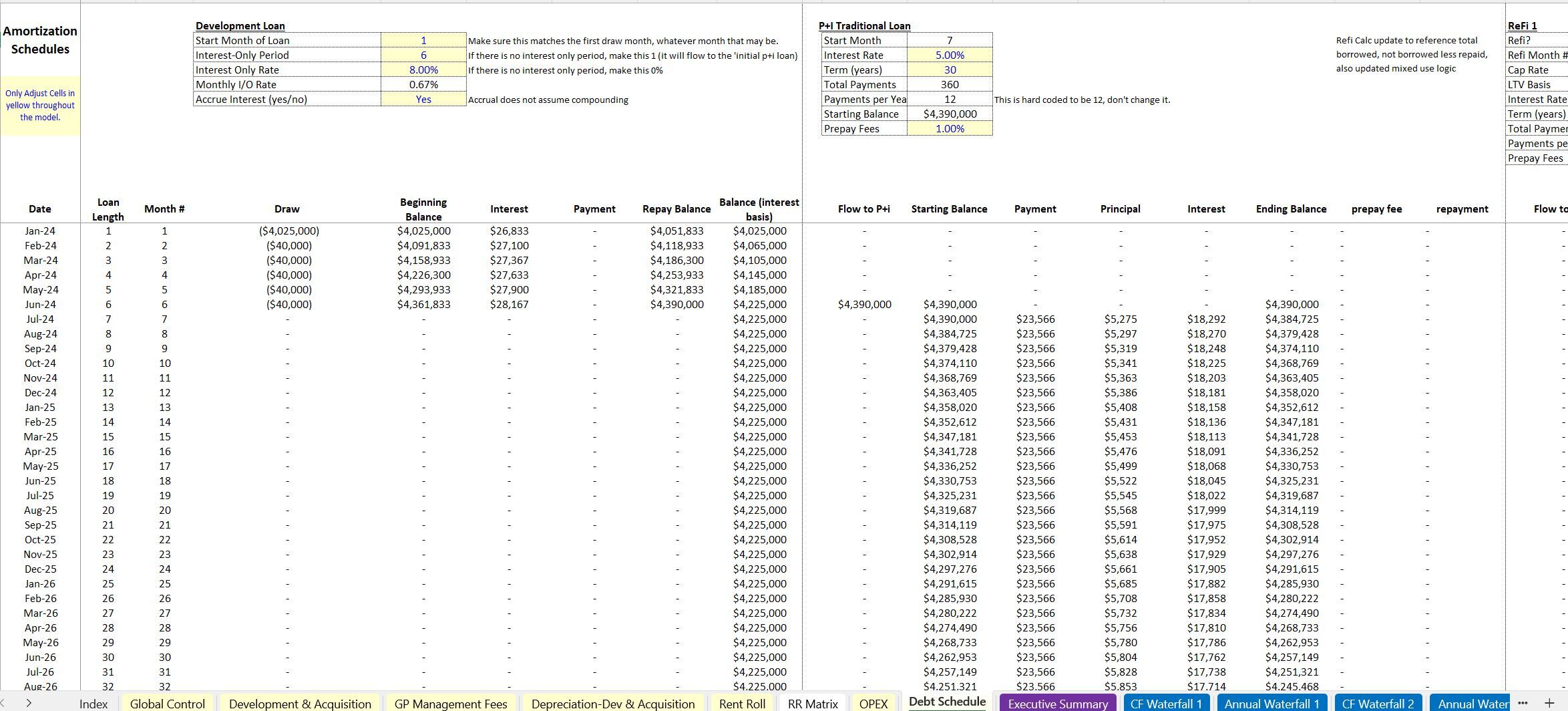Select Interest-Only Period value cell

tap(423, 55)
